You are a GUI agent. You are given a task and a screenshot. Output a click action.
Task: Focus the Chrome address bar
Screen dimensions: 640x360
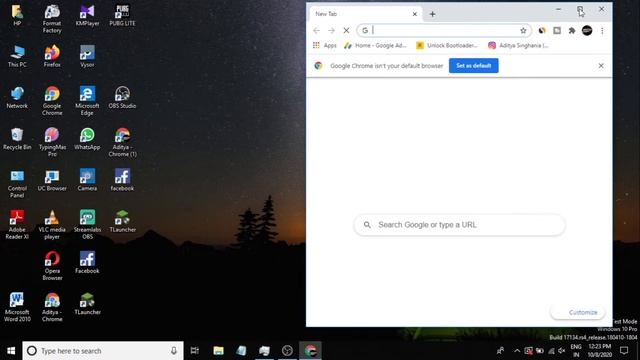click(444, 31)
